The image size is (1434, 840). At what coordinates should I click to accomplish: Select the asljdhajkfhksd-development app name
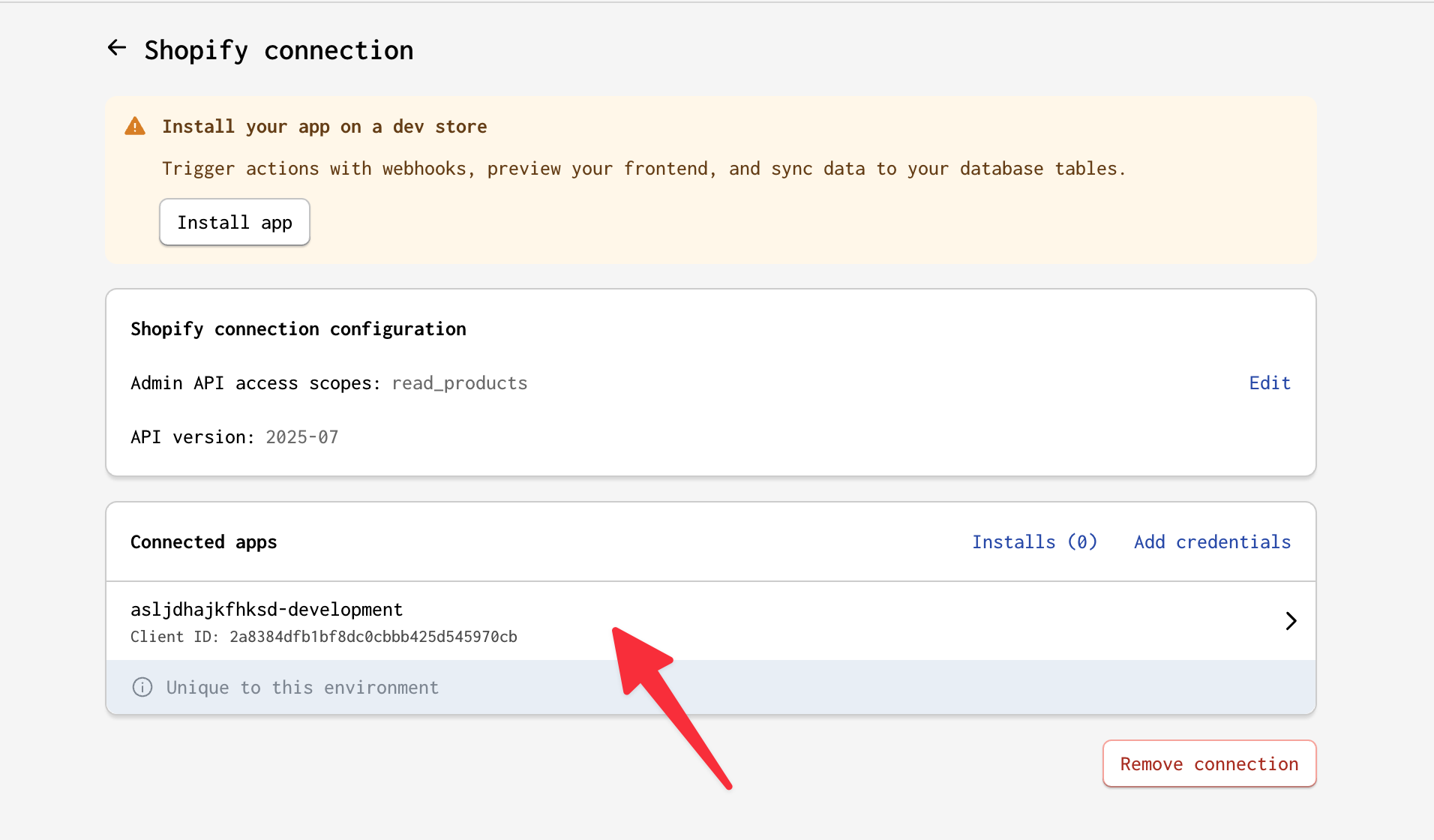(x=266, y=609)
